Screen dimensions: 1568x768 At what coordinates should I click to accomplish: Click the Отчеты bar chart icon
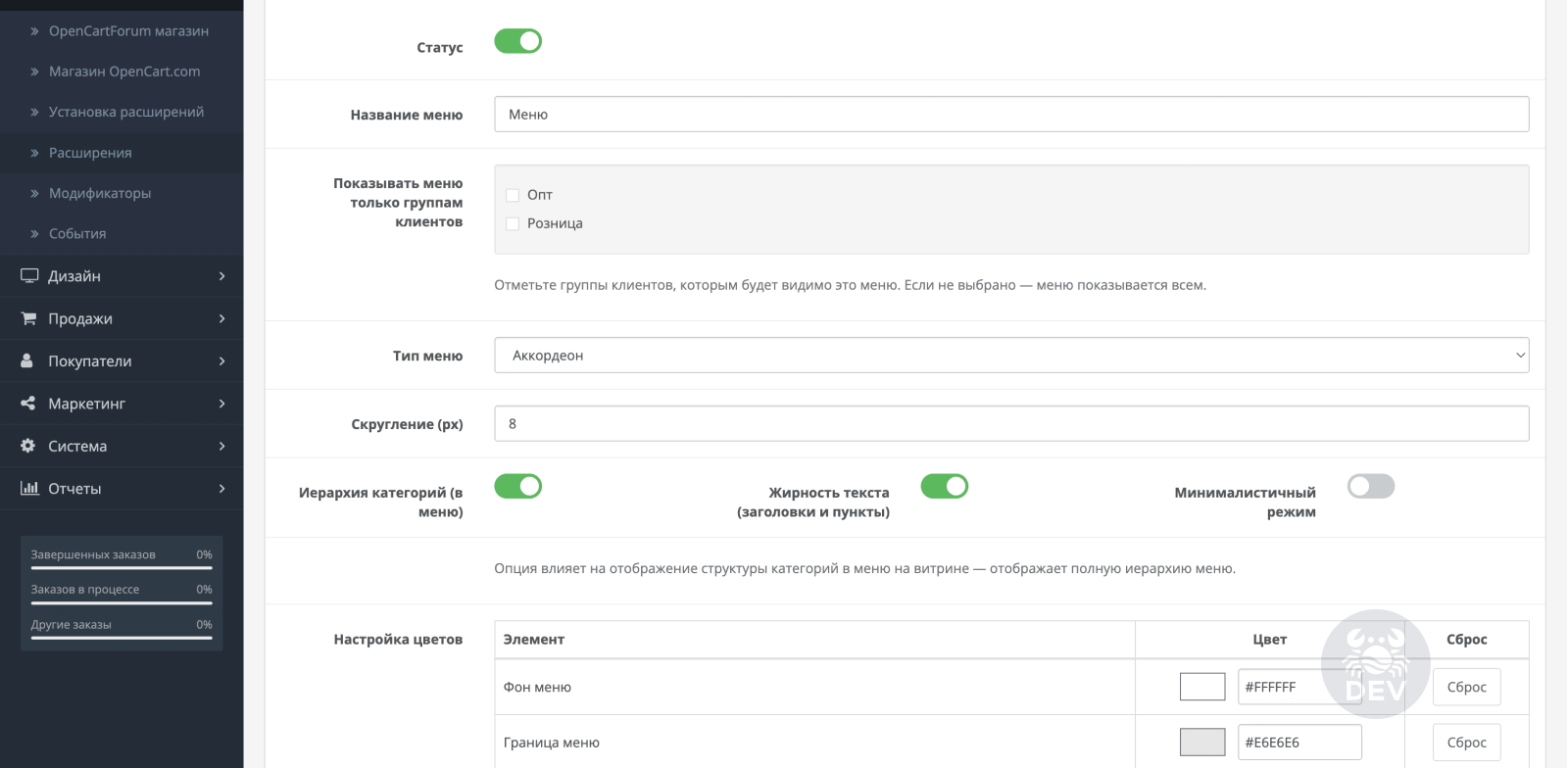[x=29, y=488]
